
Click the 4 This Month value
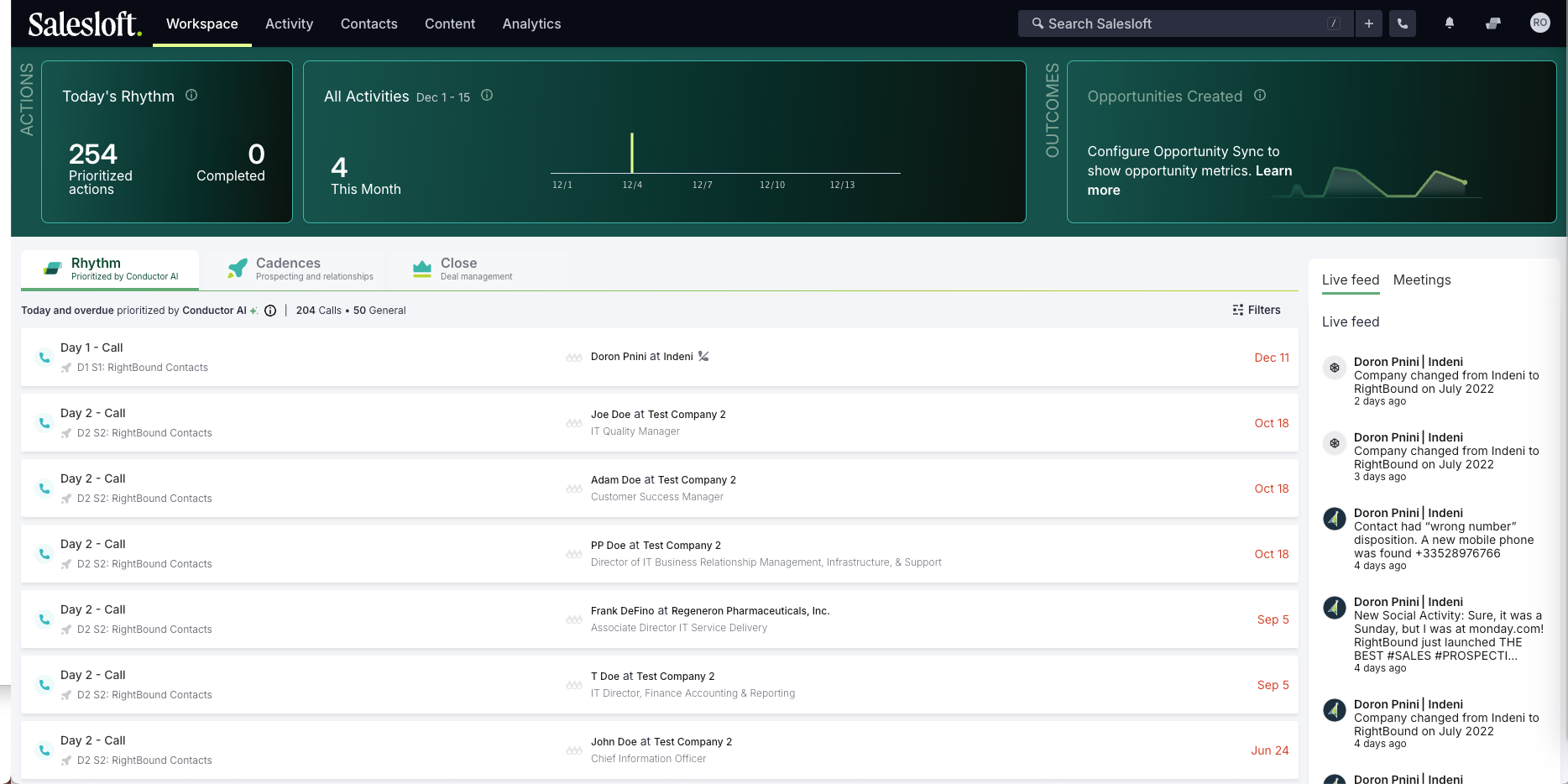[365, 175]
